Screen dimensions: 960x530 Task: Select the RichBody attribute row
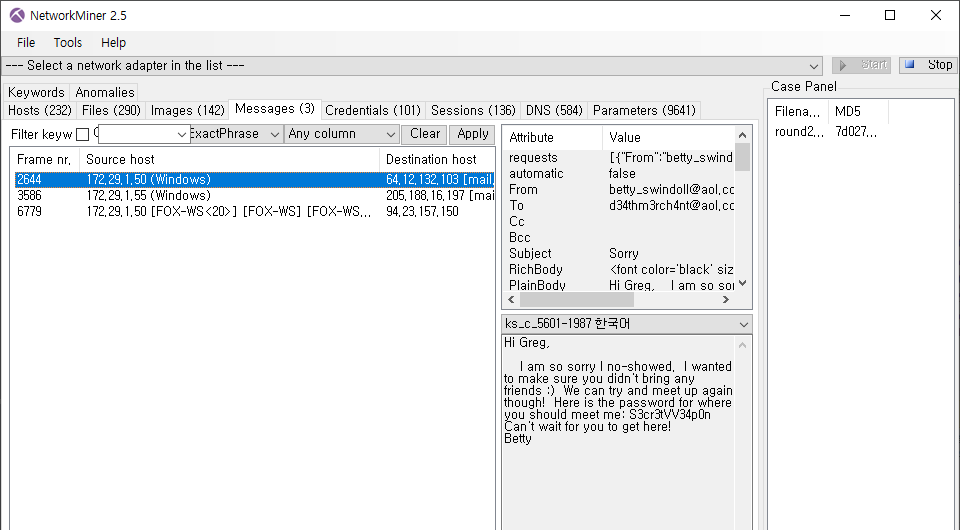[x=618, y=269]
